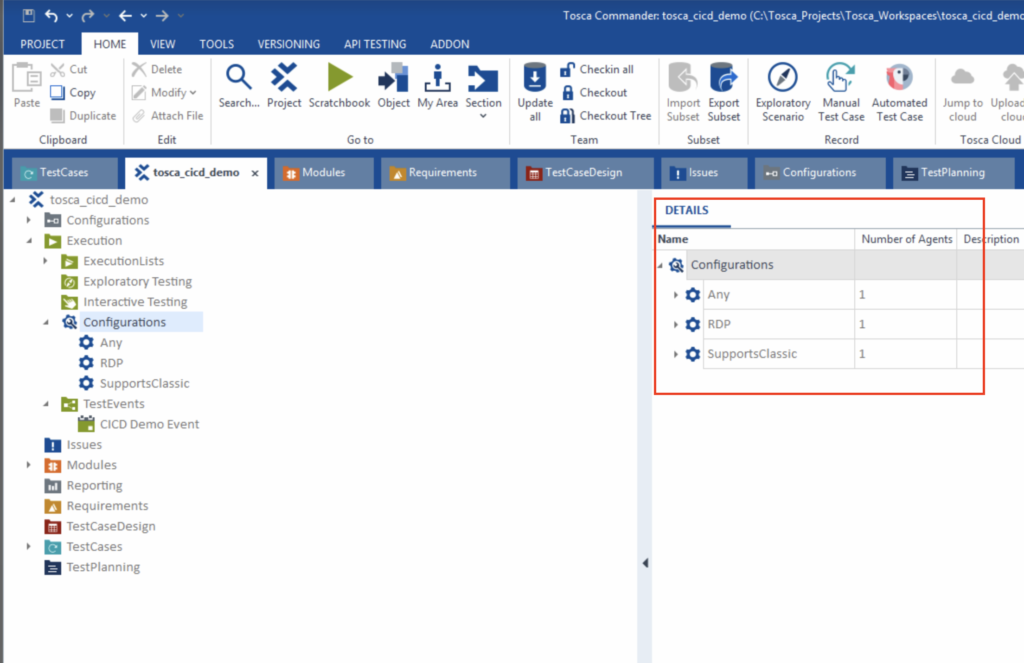
Task: Open the API TESTING ribbon tab
Action: click(x=375, y=44)
